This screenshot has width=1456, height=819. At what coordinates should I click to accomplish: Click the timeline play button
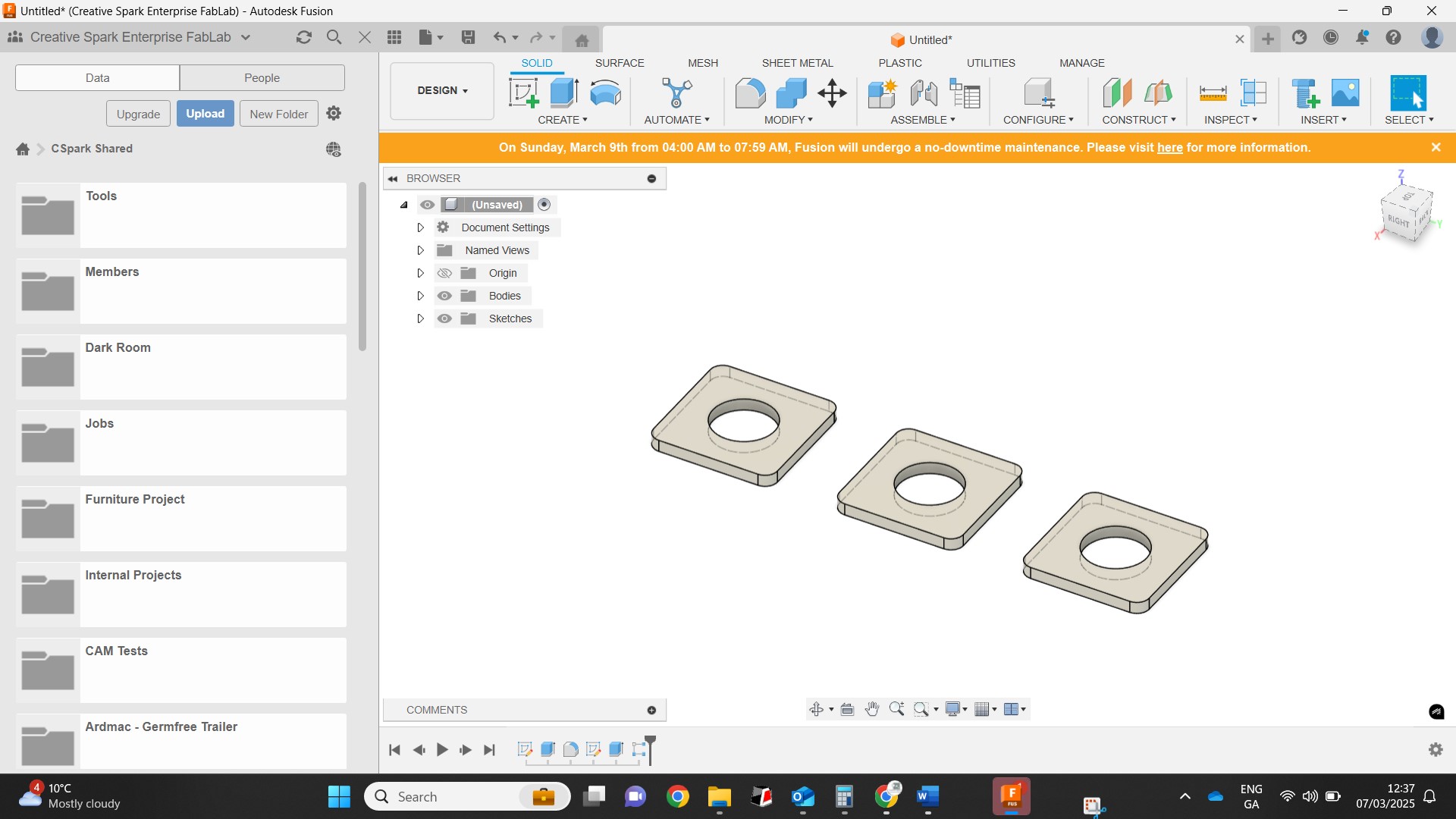click(x=442, y=750)
